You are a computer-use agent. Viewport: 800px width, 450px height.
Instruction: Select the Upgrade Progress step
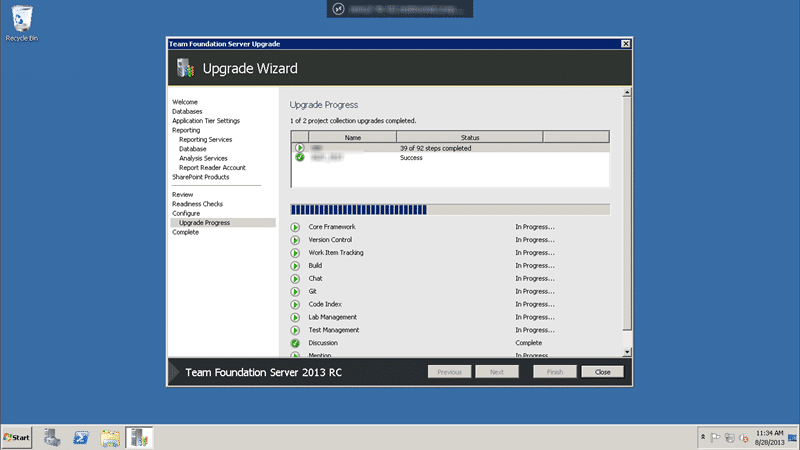223,223
